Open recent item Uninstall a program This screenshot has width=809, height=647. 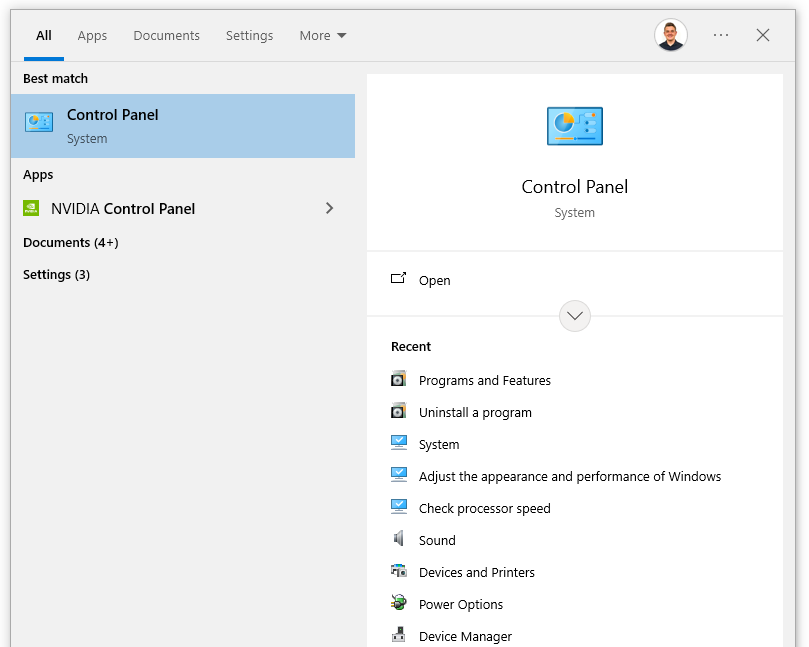point(475,412)
